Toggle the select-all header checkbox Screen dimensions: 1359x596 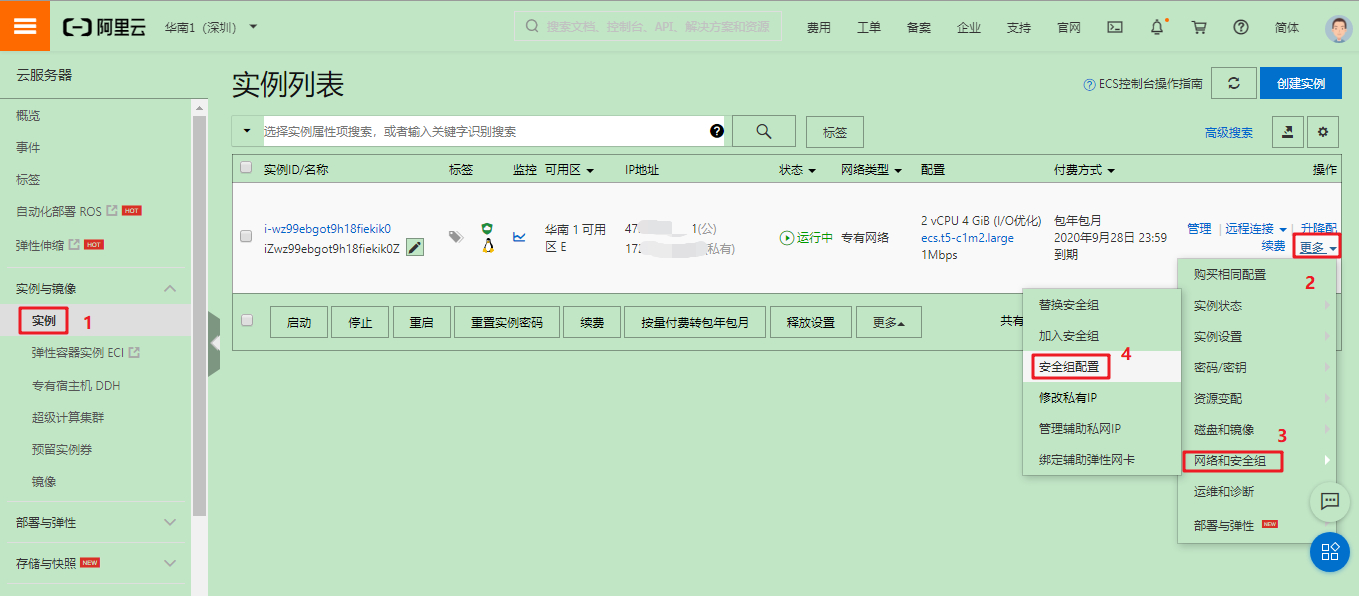[x=246, y=168]
